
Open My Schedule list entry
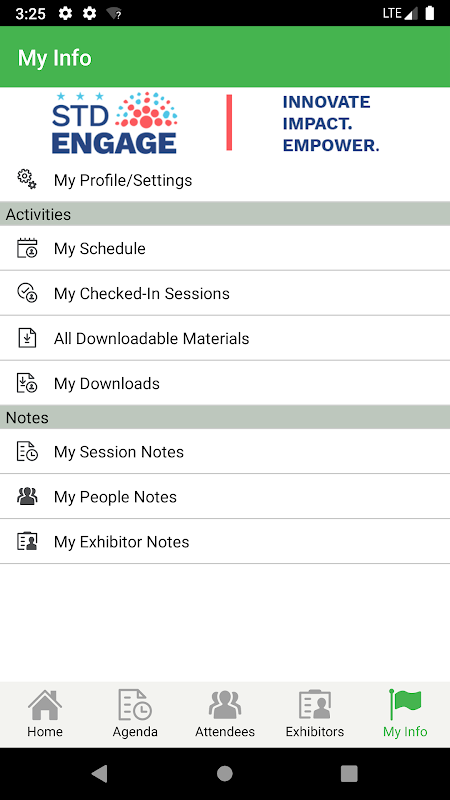[x=225, y=248]
